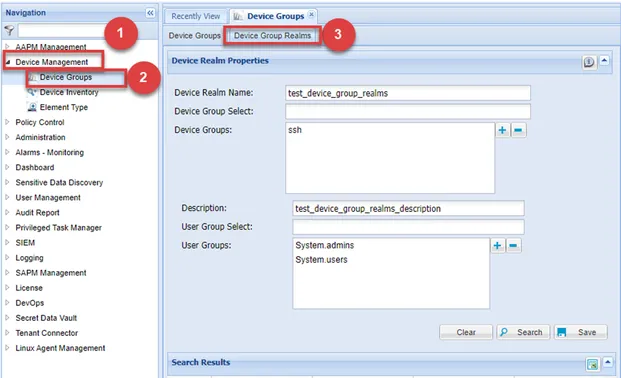Open SIEM in navigation tree
This screenshot has width=621, height=378.
pos(25,242)
